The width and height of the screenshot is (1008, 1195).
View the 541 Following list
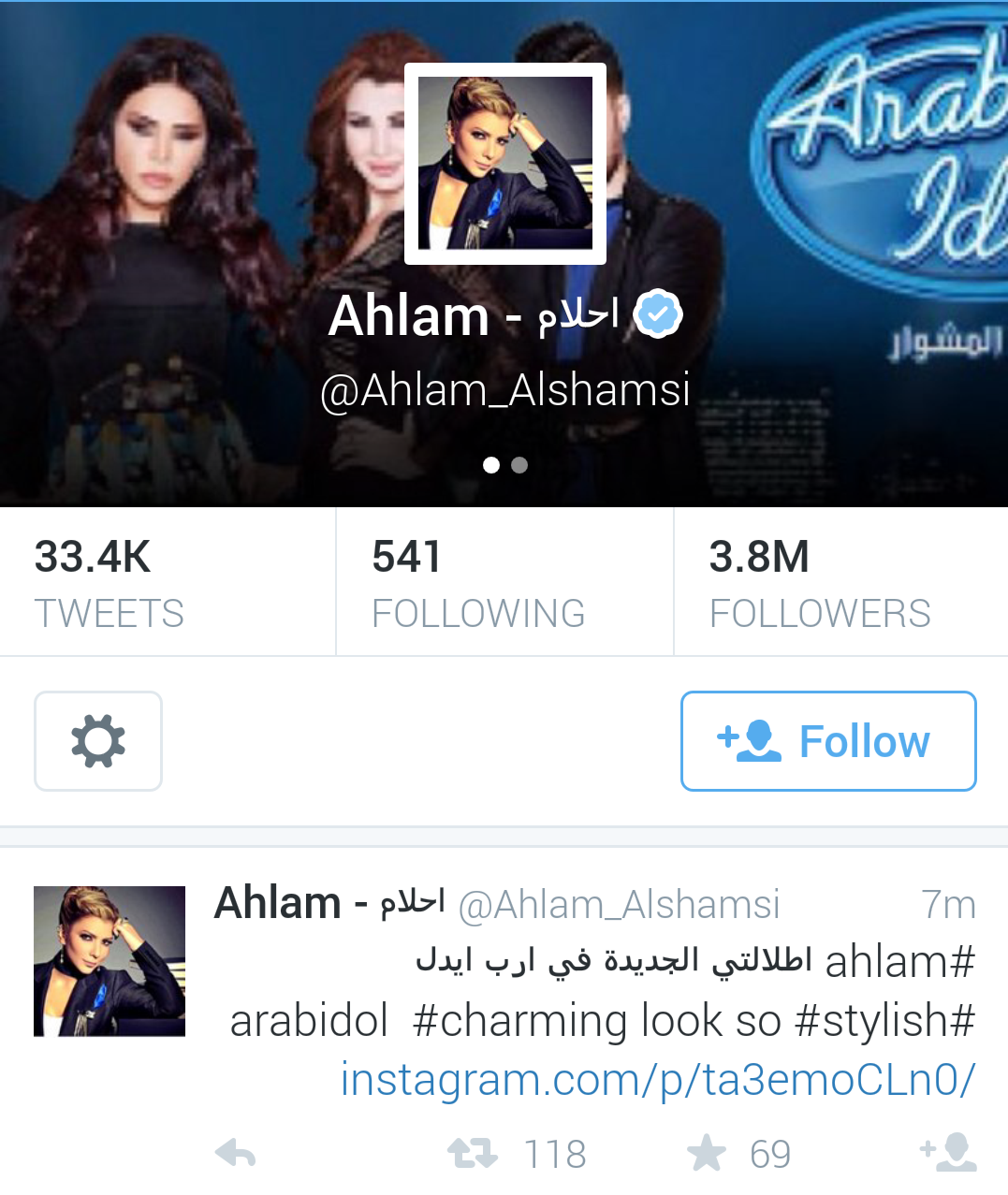tap(504, 582)
